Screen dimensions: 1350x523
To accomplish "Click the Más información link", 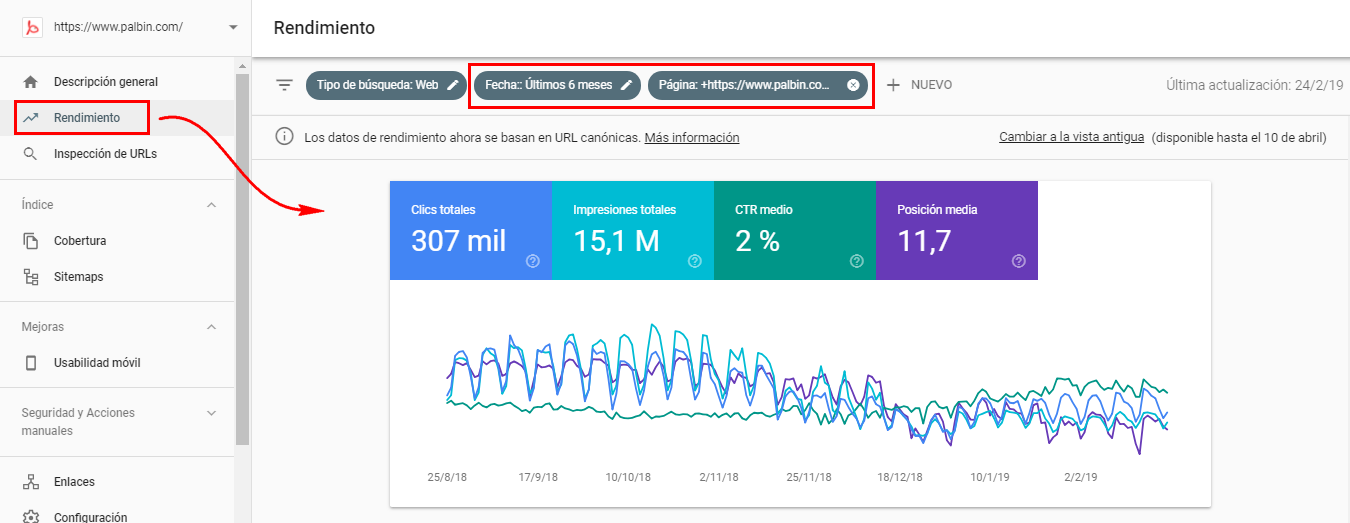I will coord(691,138).
